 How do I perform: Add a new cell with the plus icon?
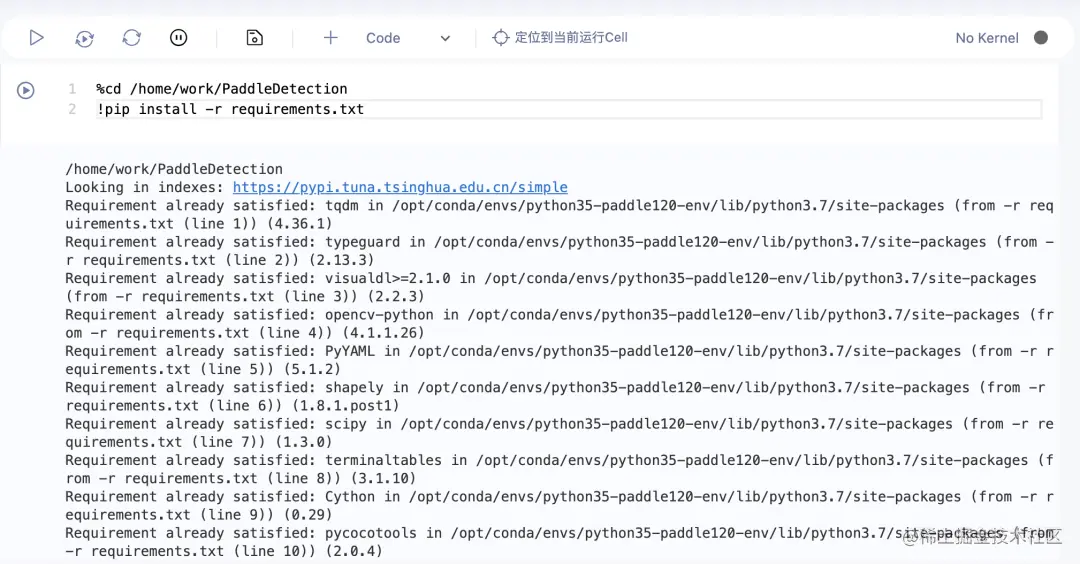click(331, 38)
